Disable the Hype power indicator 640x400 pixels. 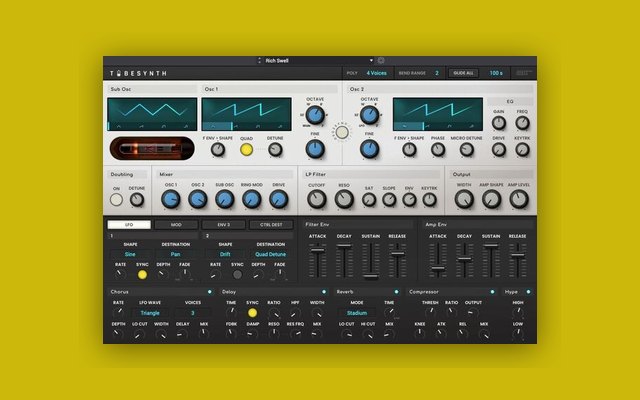coord(529,292)
